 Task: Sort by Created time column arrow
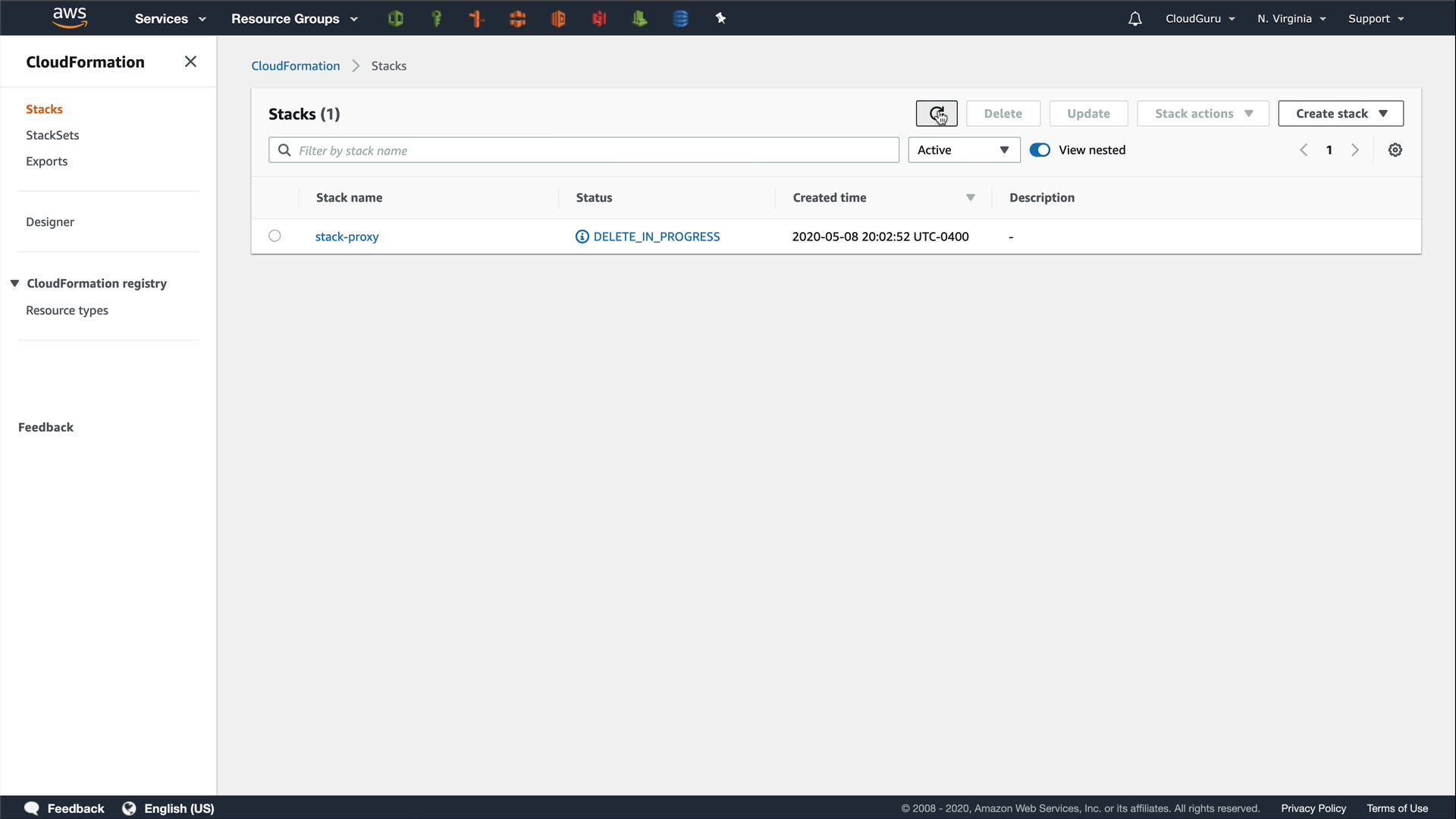[x=970, y=198]
